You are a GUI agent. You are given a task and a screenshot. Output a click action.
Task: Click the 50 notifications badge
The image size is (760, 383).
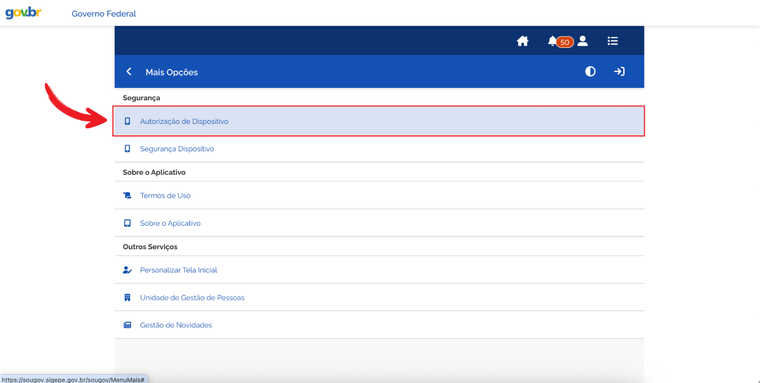point(565,42)
